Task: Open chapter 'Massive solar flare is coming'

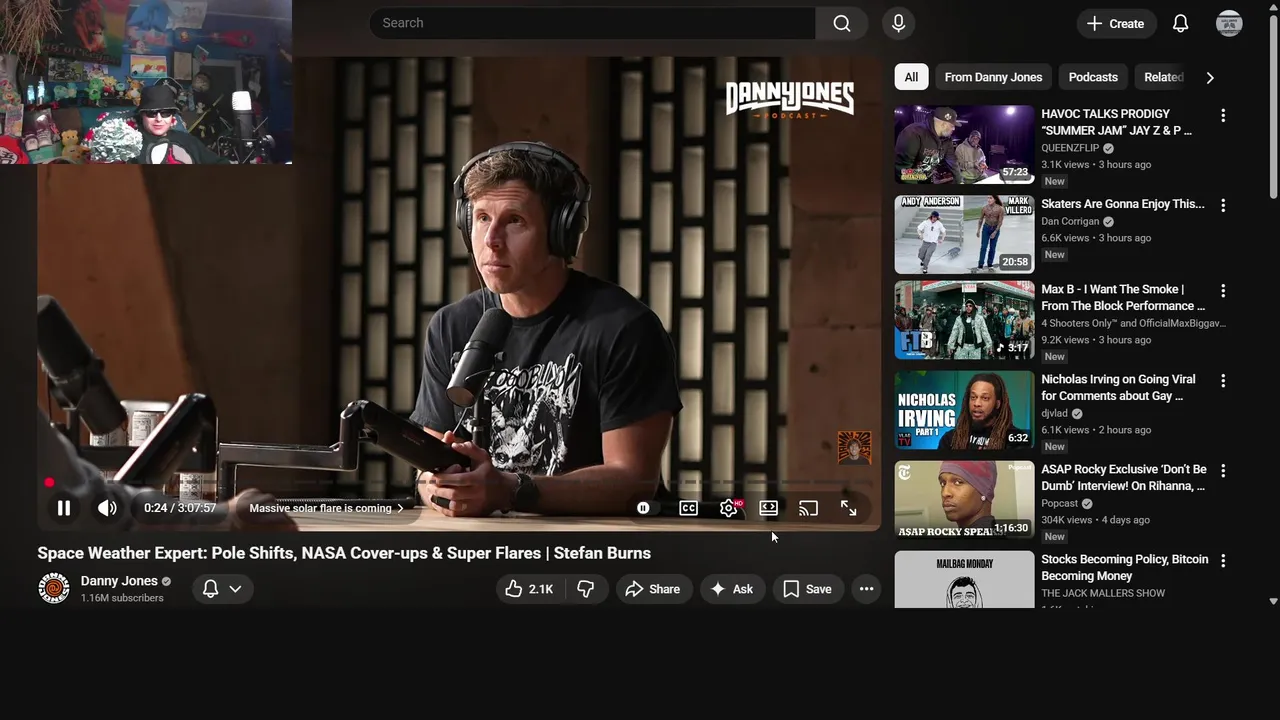Action: pyautogui.click(x=326, y=508)
